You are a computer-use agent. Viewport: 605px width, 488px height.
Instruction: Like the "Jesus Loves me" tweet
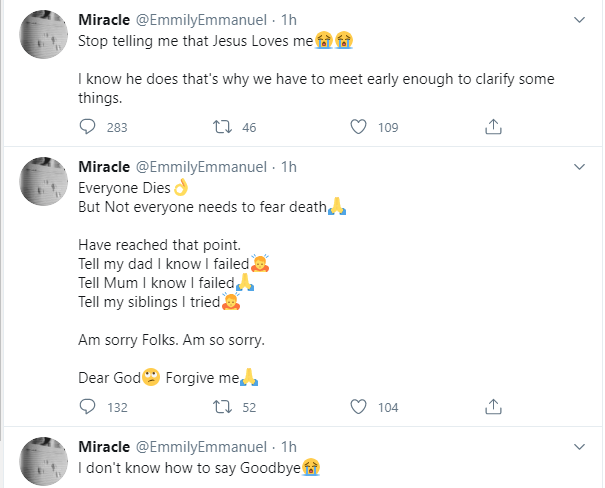pos(359,127)
